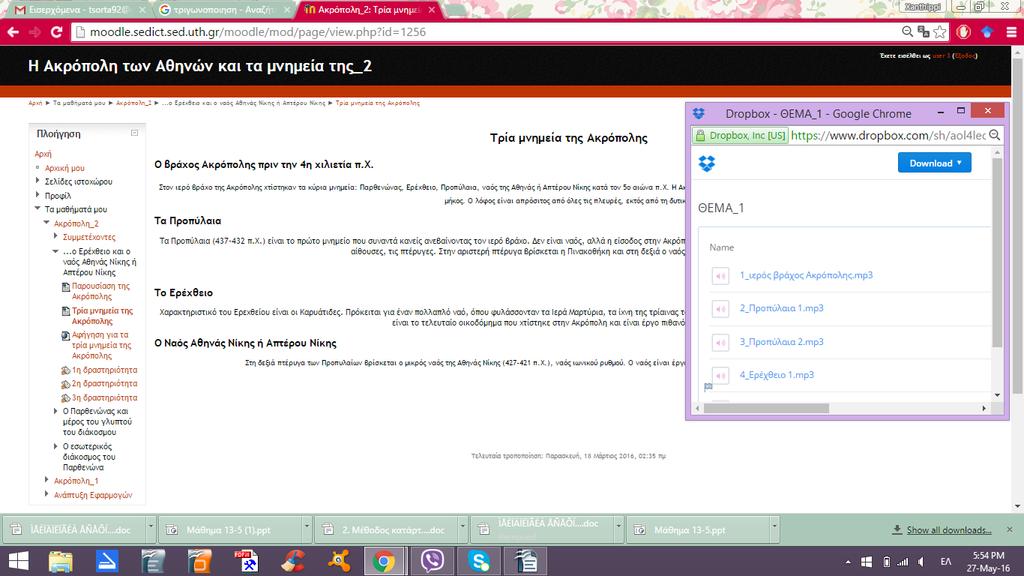The height and width of the screenshot is (576, 1024).
Task: Expand the Προφίλ tree node
Action: click(x=38, y=195)
